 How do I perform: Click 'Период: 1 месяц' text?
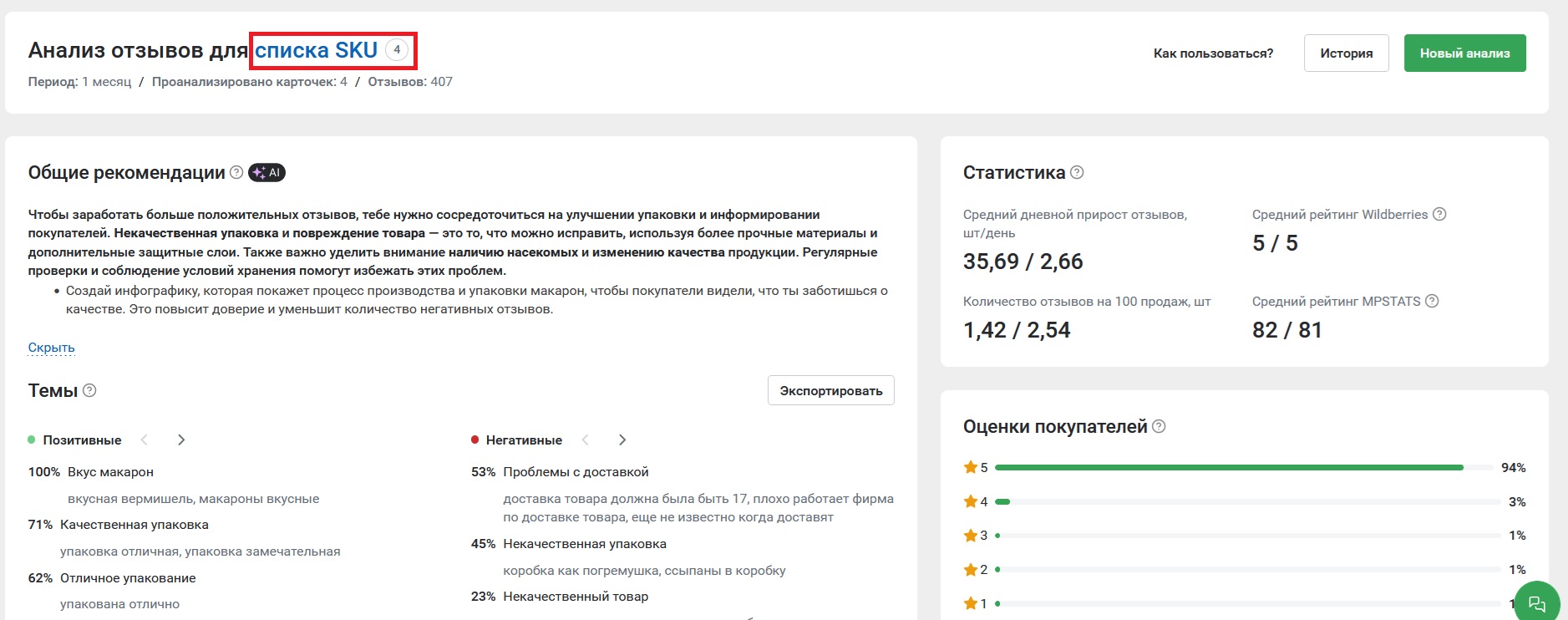79,82
